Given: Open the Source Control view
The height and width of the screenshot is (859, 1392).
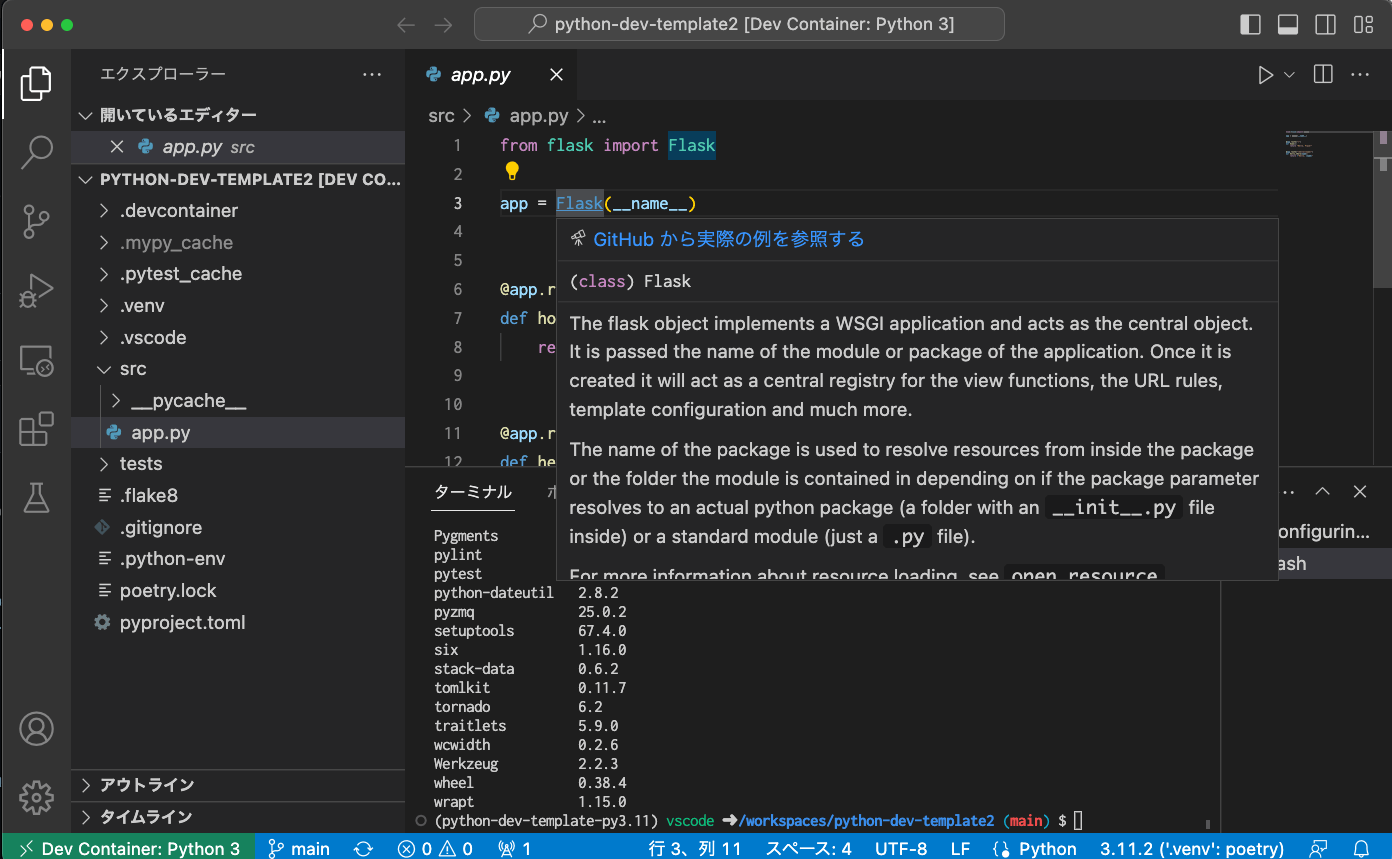Looking at the screenshot, I should click(36, 221).
